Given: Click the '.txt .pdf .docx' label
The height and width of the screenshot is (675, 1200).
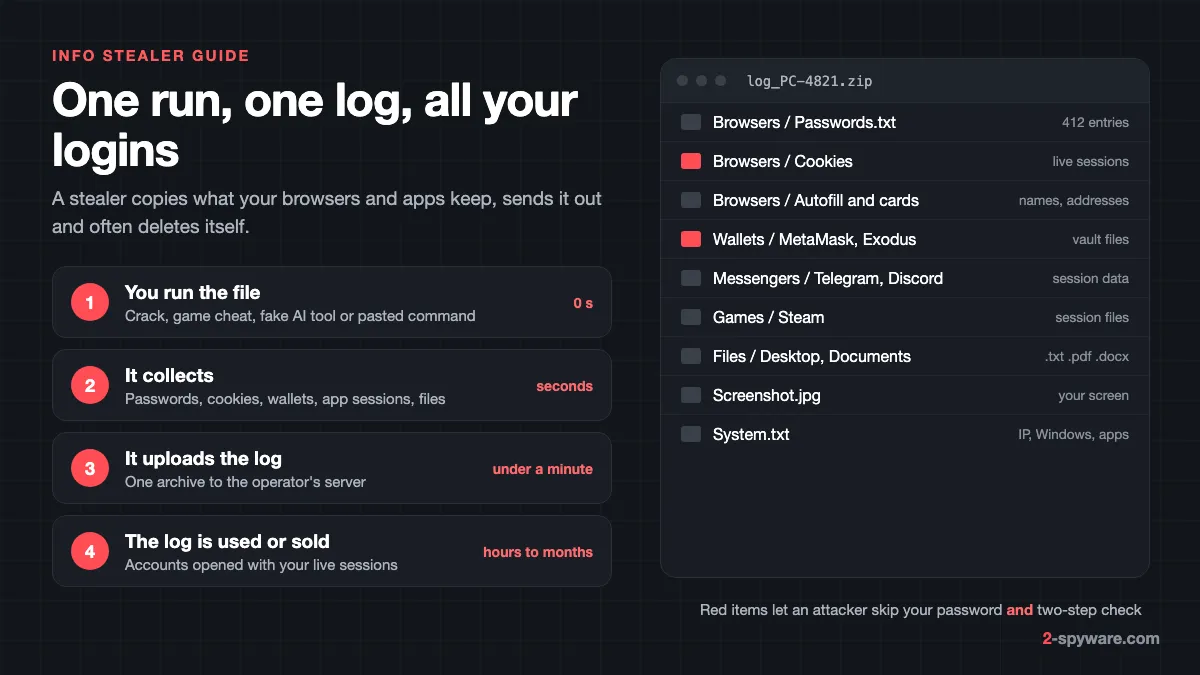Looking at the screenshot, I should [x=1086, y=356].
